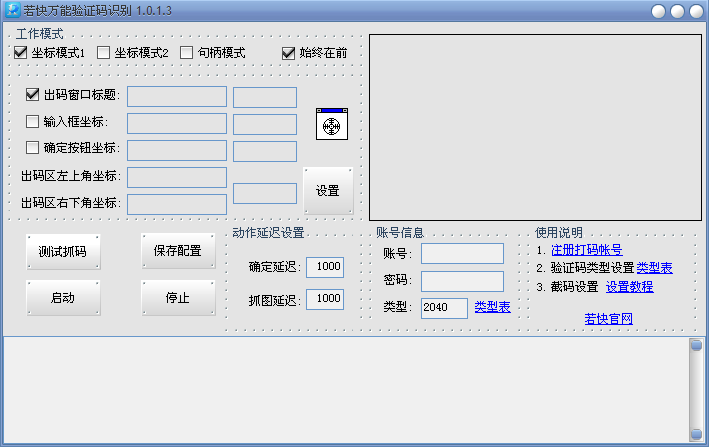Check 确定按钮坐标 checkbox
709x447 pixels.
(x=33, y=147)
